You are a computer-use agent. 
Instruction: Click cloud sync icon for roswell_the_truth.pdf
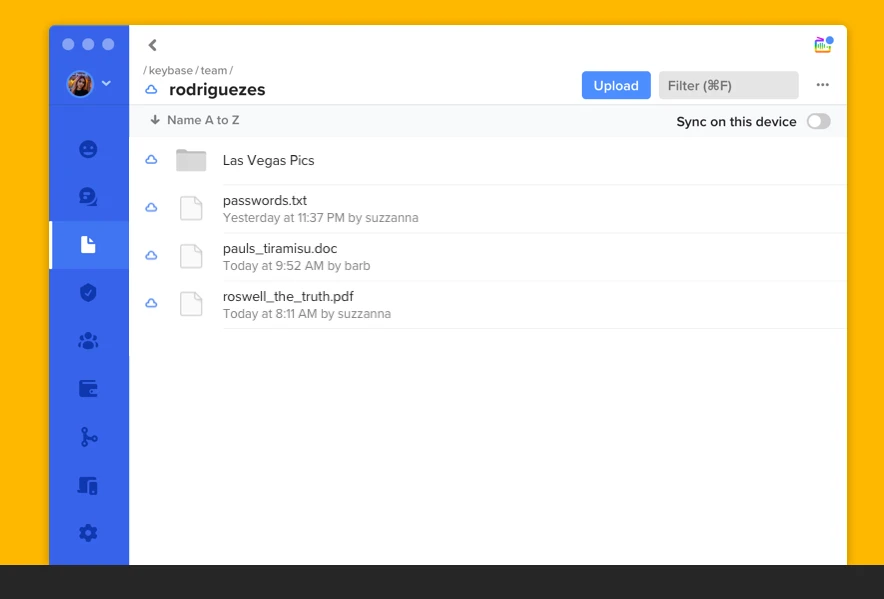coord(151,304)
